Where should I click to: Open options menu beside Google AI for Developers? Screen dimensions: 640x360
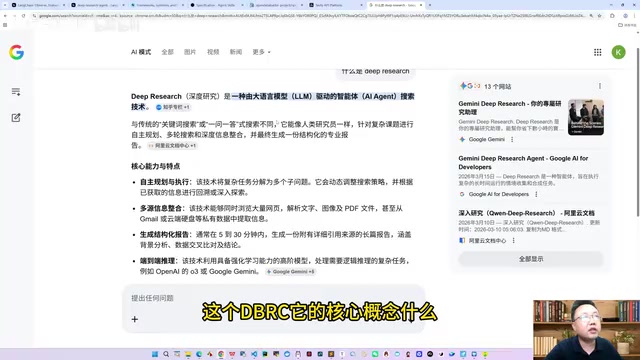pyautogui.click(x=536, y=194)
